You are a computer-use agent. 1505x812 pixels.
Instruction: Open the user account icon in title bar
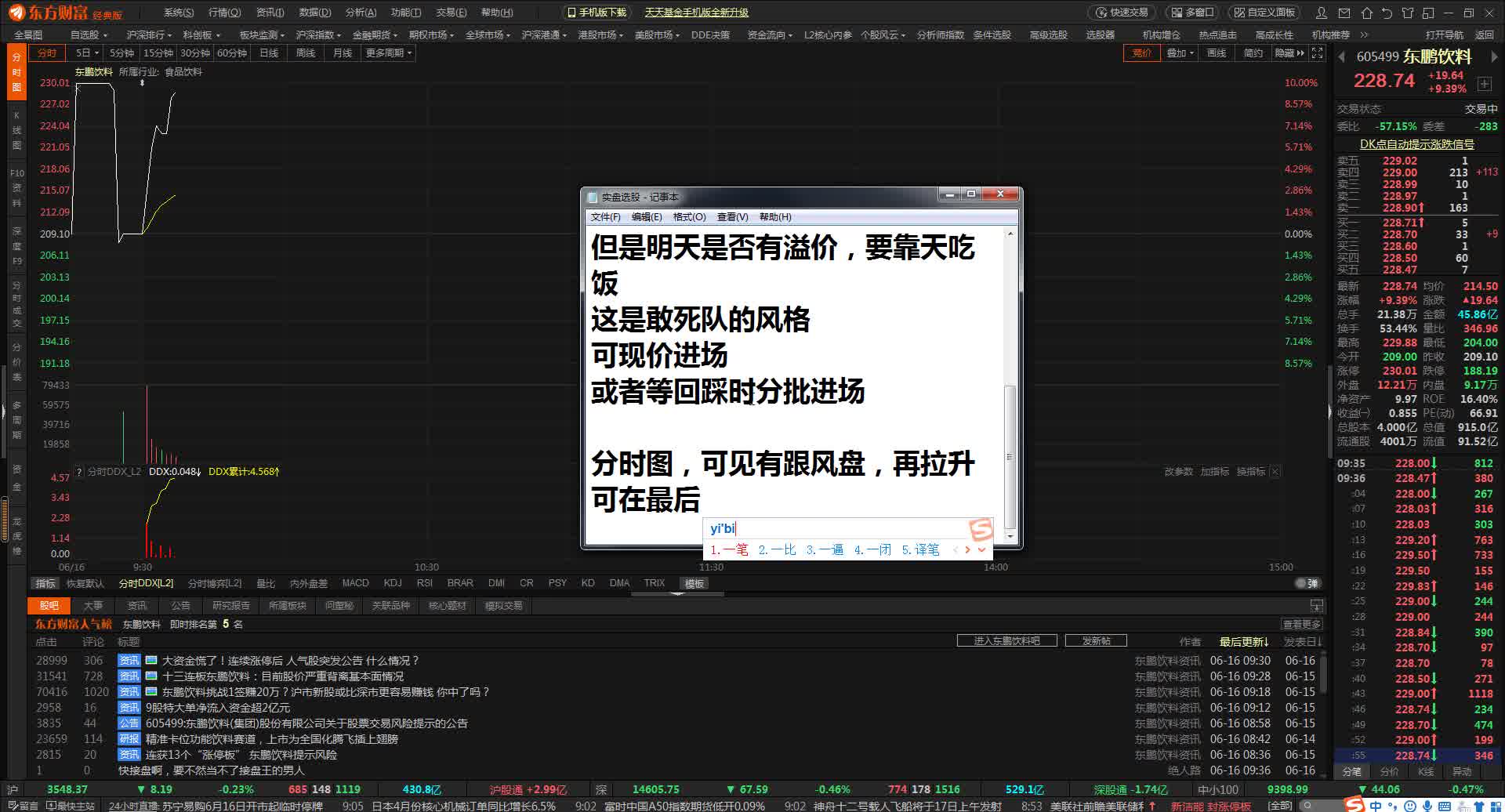pyautogui.click(x=1322, y=13)
